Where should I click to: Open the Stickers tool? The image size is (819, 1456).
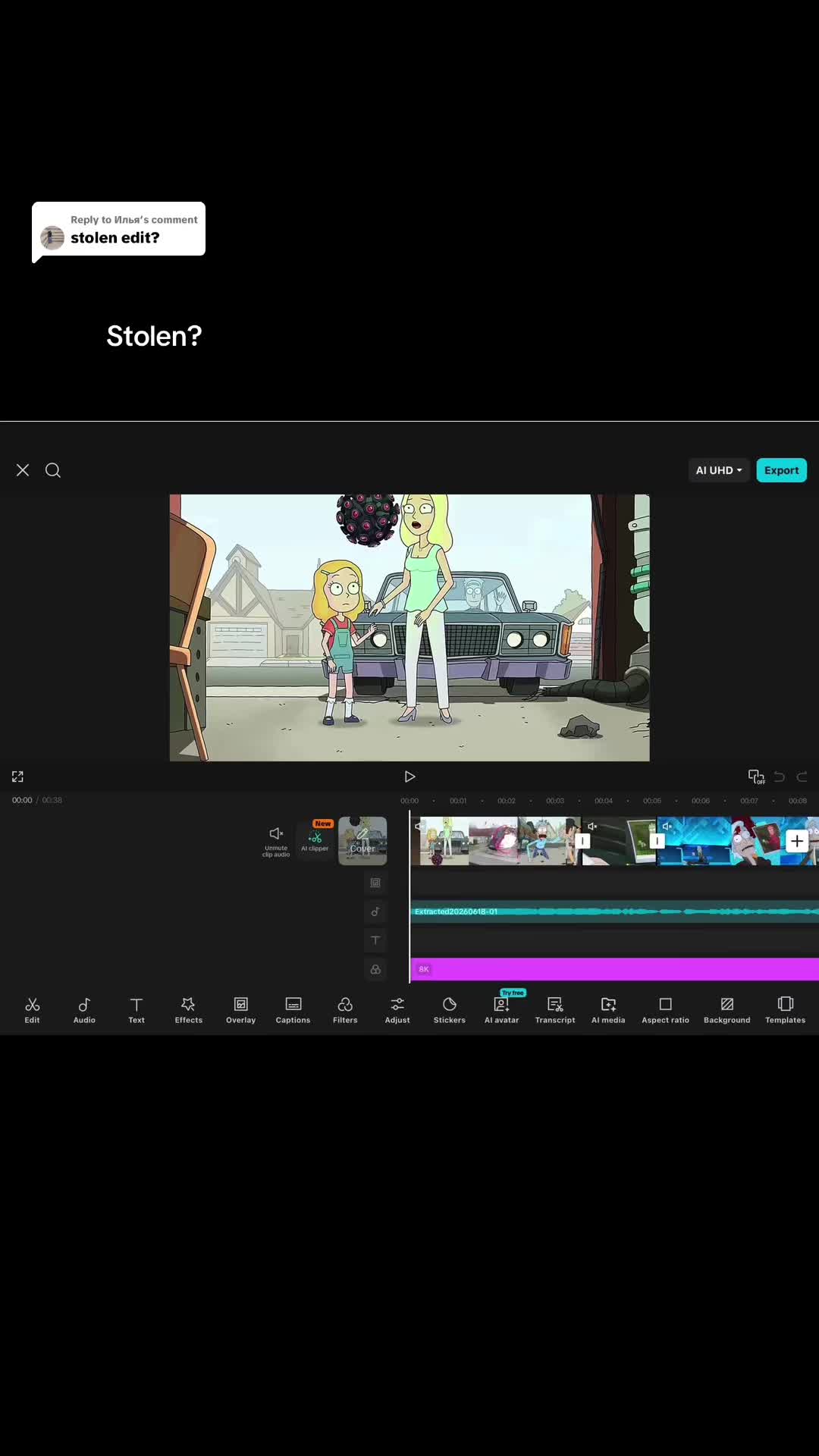pyautogui.click(x=450, y=1010)
